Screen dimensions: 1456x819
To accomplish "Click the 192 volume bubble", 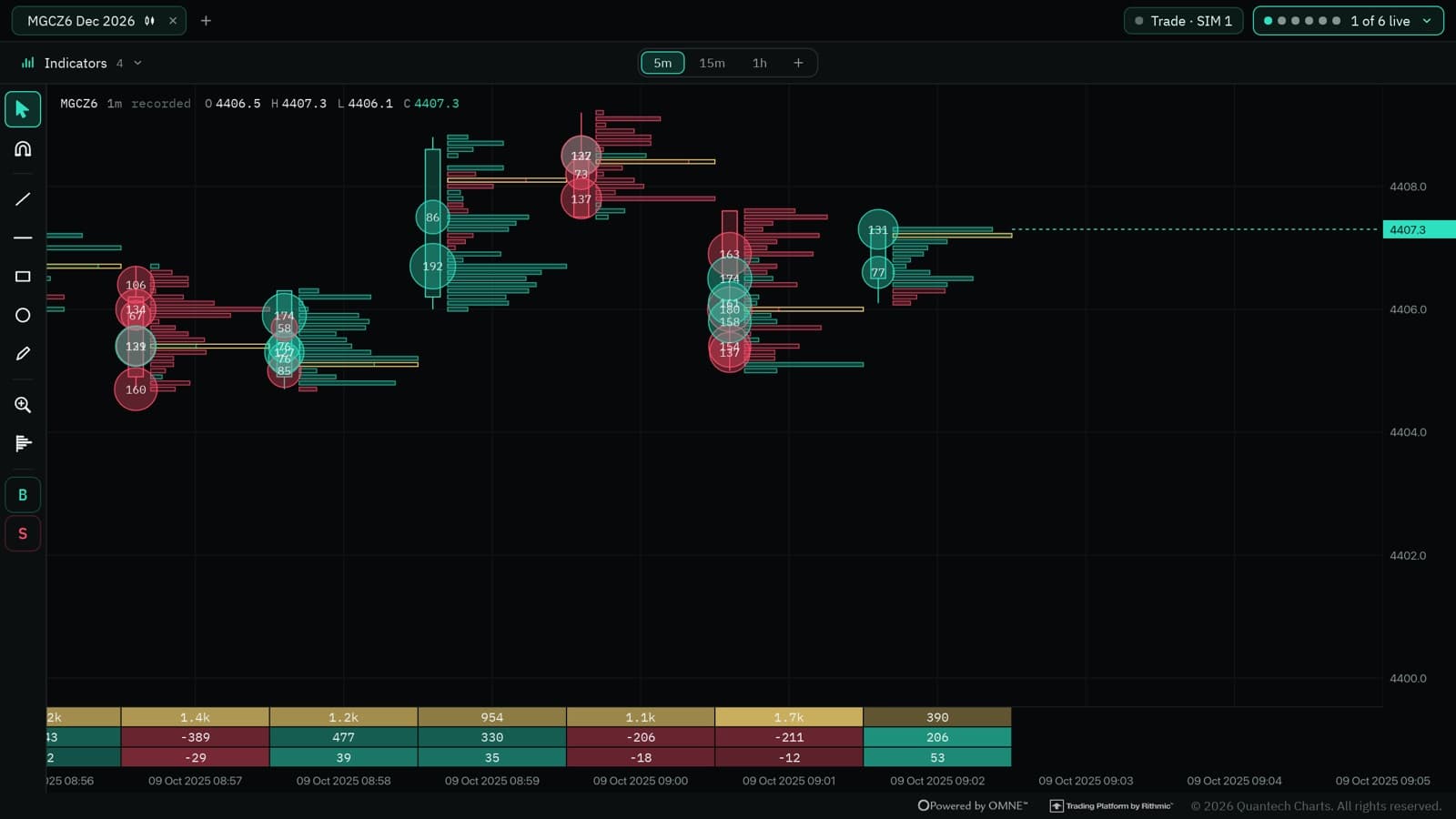I will click(x=432, y=267).
